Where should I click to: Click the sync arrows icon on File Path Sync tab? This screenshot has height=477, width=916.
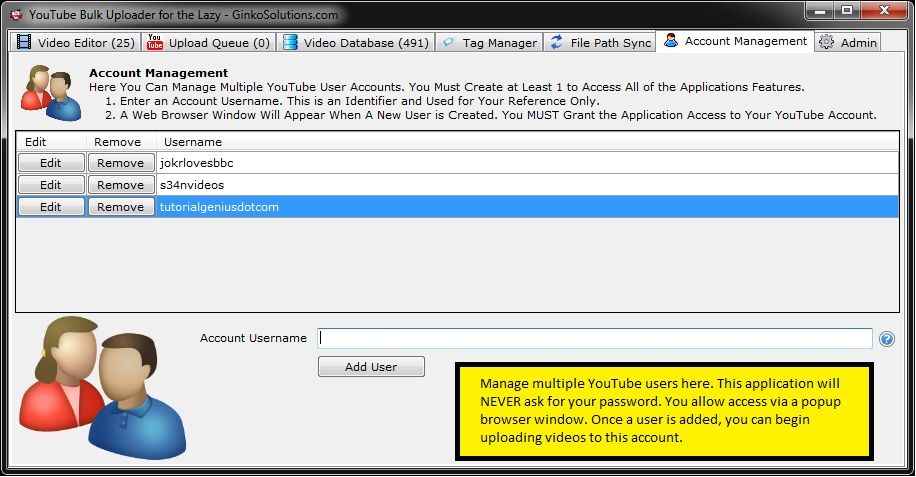coord(557,42)
